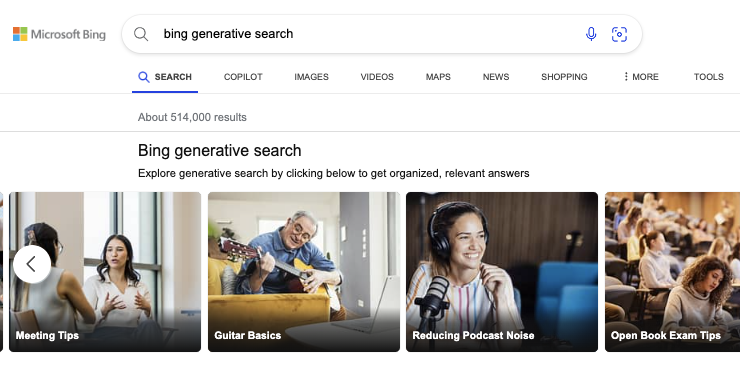Start voice search with microphone icon
The image size is (740, 372).
click(591, 34)
